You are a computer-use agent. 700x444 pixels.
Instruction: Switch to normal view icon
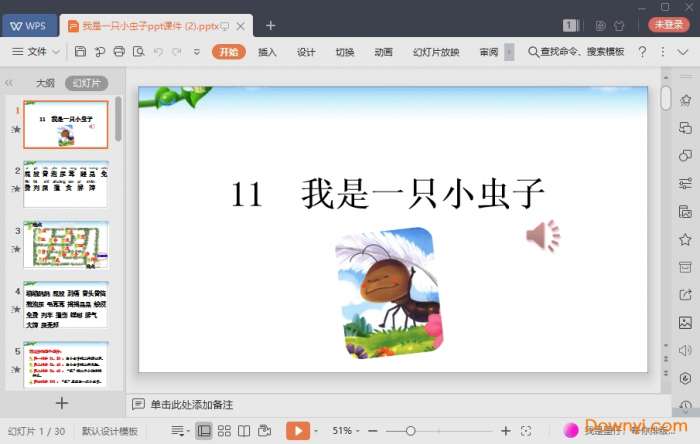coord(204,431)
